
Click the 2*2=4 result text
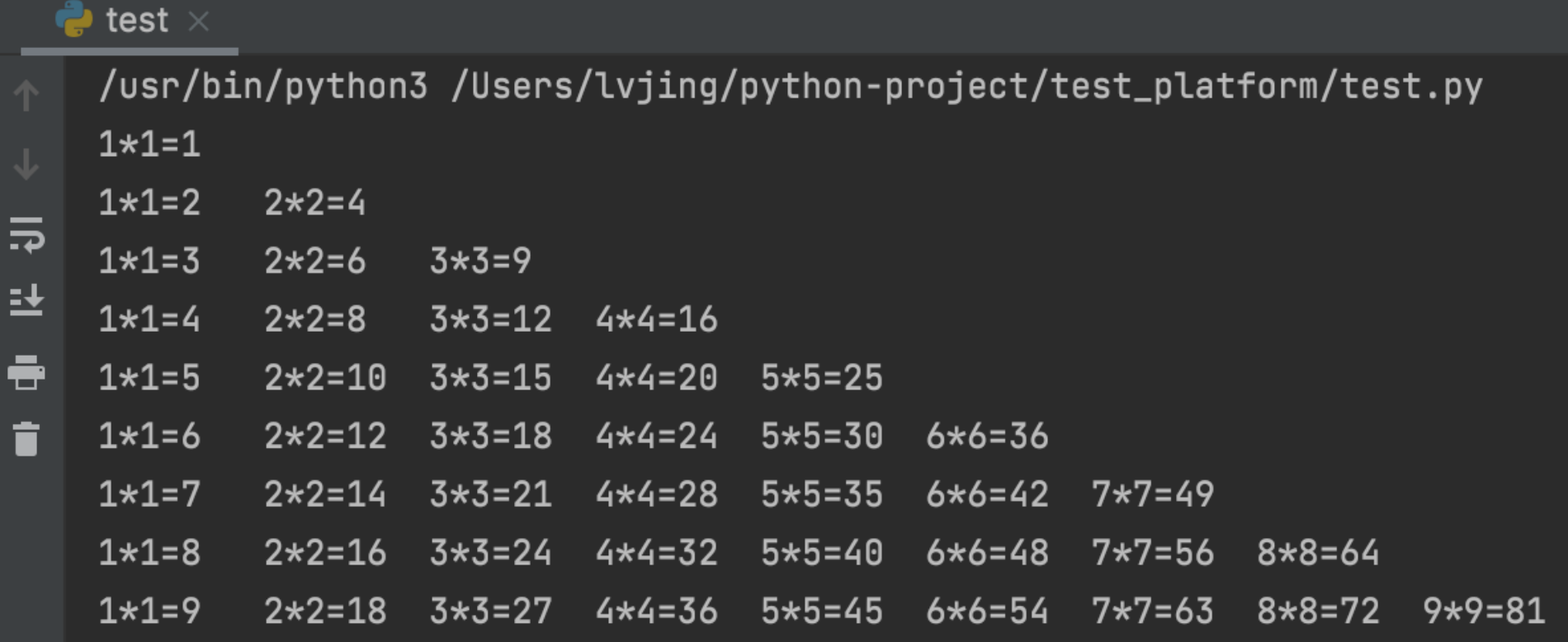click(314, 203)
